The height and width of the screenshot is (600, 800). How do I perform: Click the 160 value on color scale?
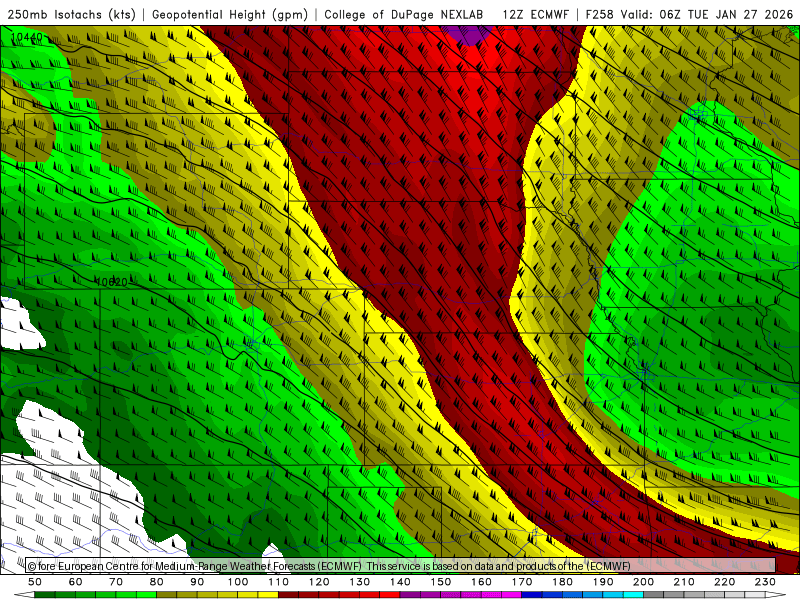[x=481, y=582]
